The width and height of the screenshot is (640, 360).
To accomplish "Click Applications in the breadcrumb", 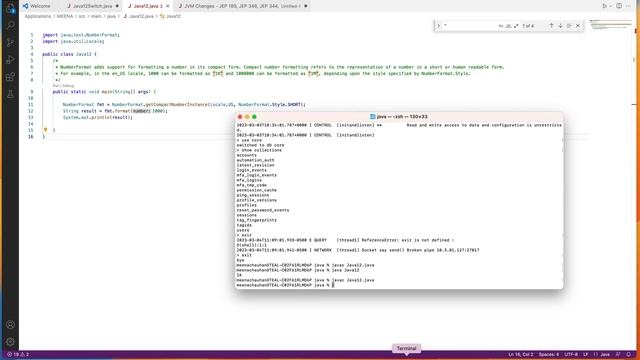I will click(x=38, y=16).
